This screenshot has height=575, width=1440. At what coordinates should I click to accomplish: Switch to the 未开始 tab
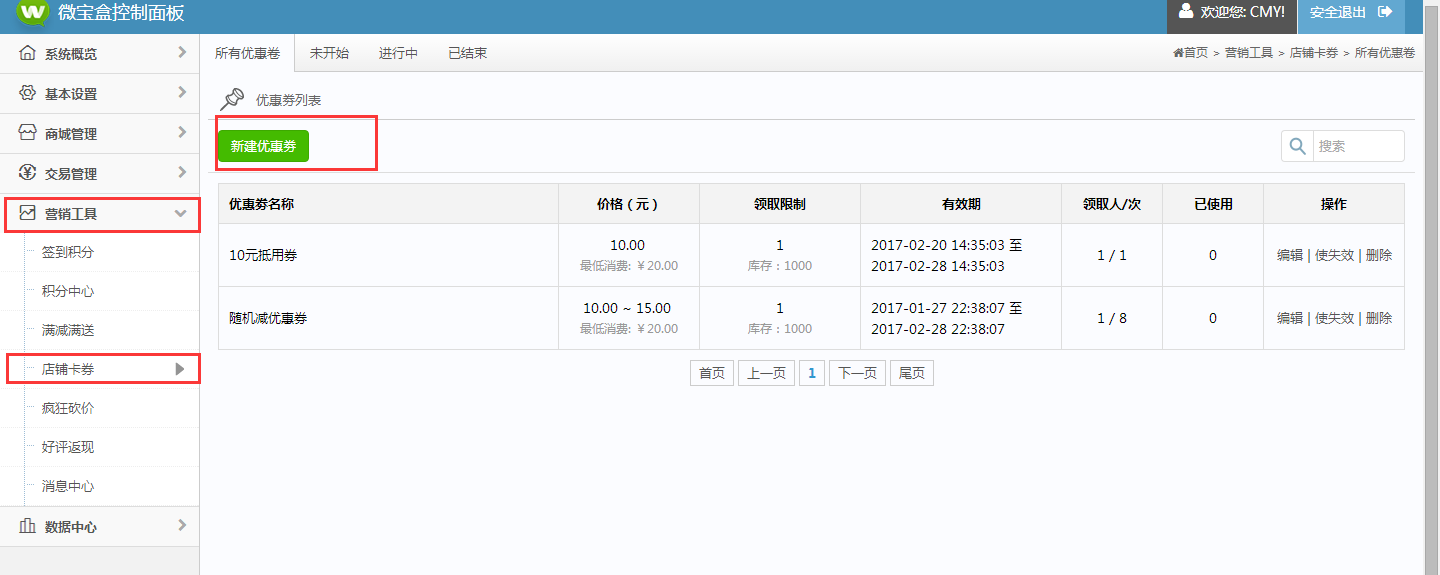329,53
